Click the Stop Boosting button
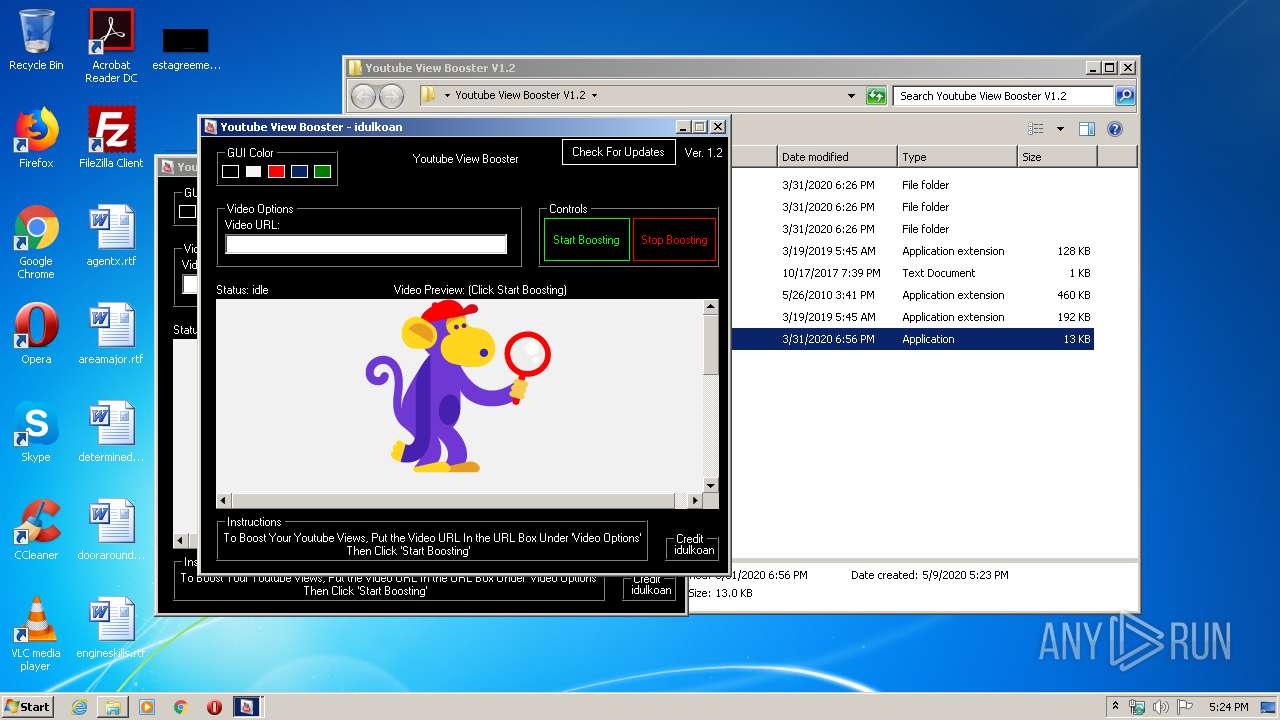This screenshot has height=720, width=1280. pos(674,240)
